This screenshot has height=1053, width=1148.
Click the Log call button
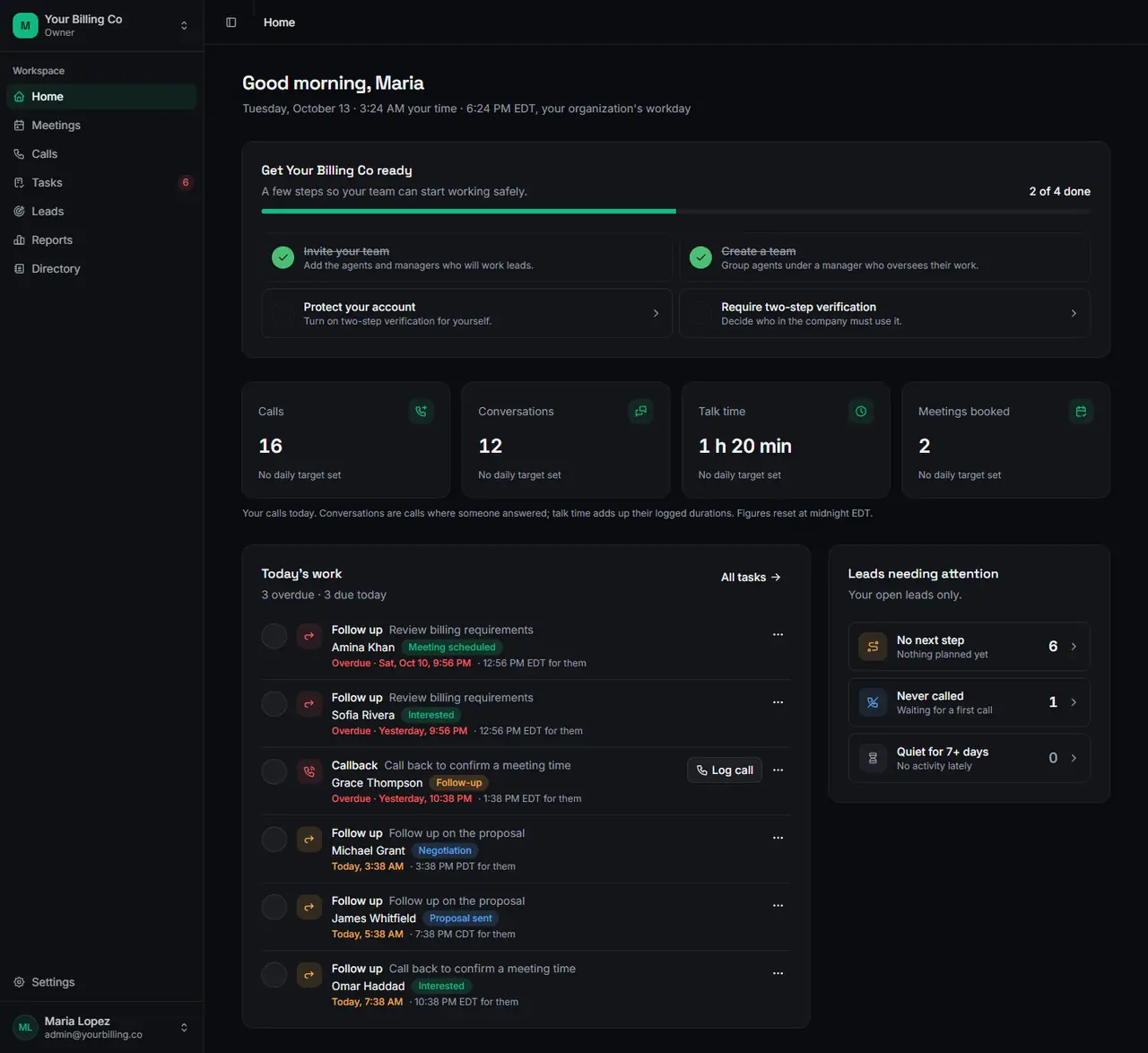[x=725, y=770]
